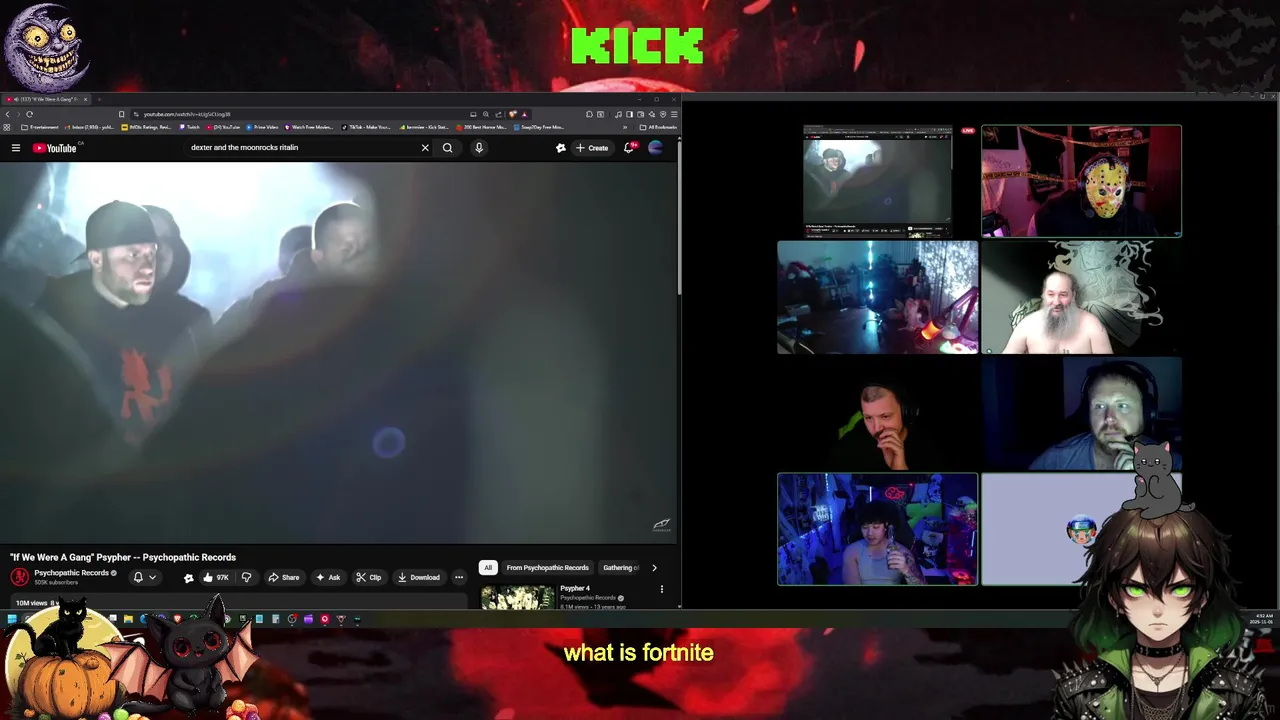Open the Psychopathic Records channel name
The width and height of the screenshot is (1280, 720).
(71, 573)
